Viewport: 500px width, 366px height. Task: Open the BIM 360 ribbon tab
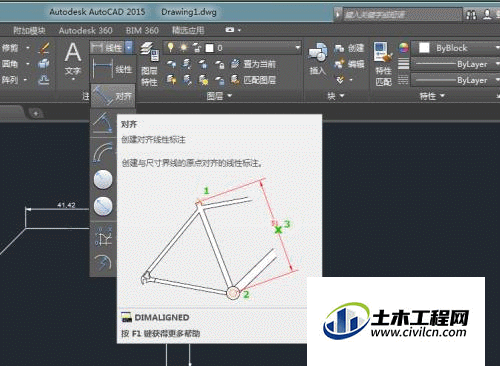pyautogui.click(x=142, y=31)
